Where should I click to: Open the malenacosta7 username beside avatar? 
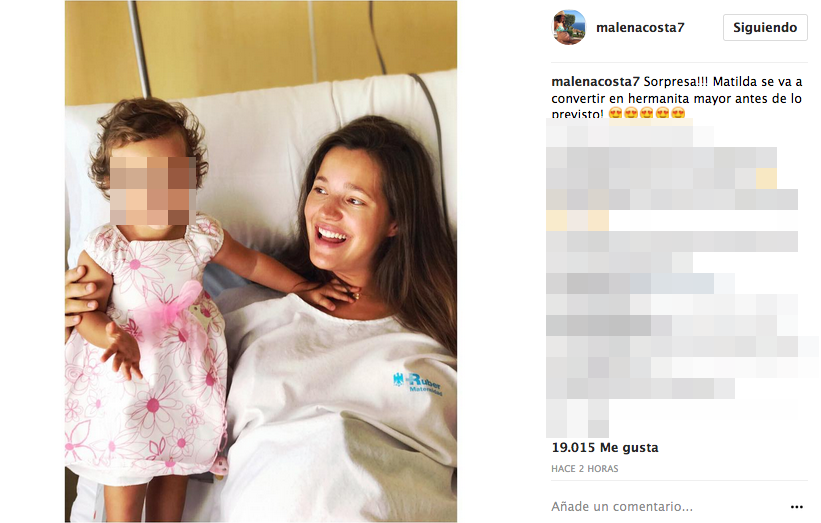click(x=640, y=28)
